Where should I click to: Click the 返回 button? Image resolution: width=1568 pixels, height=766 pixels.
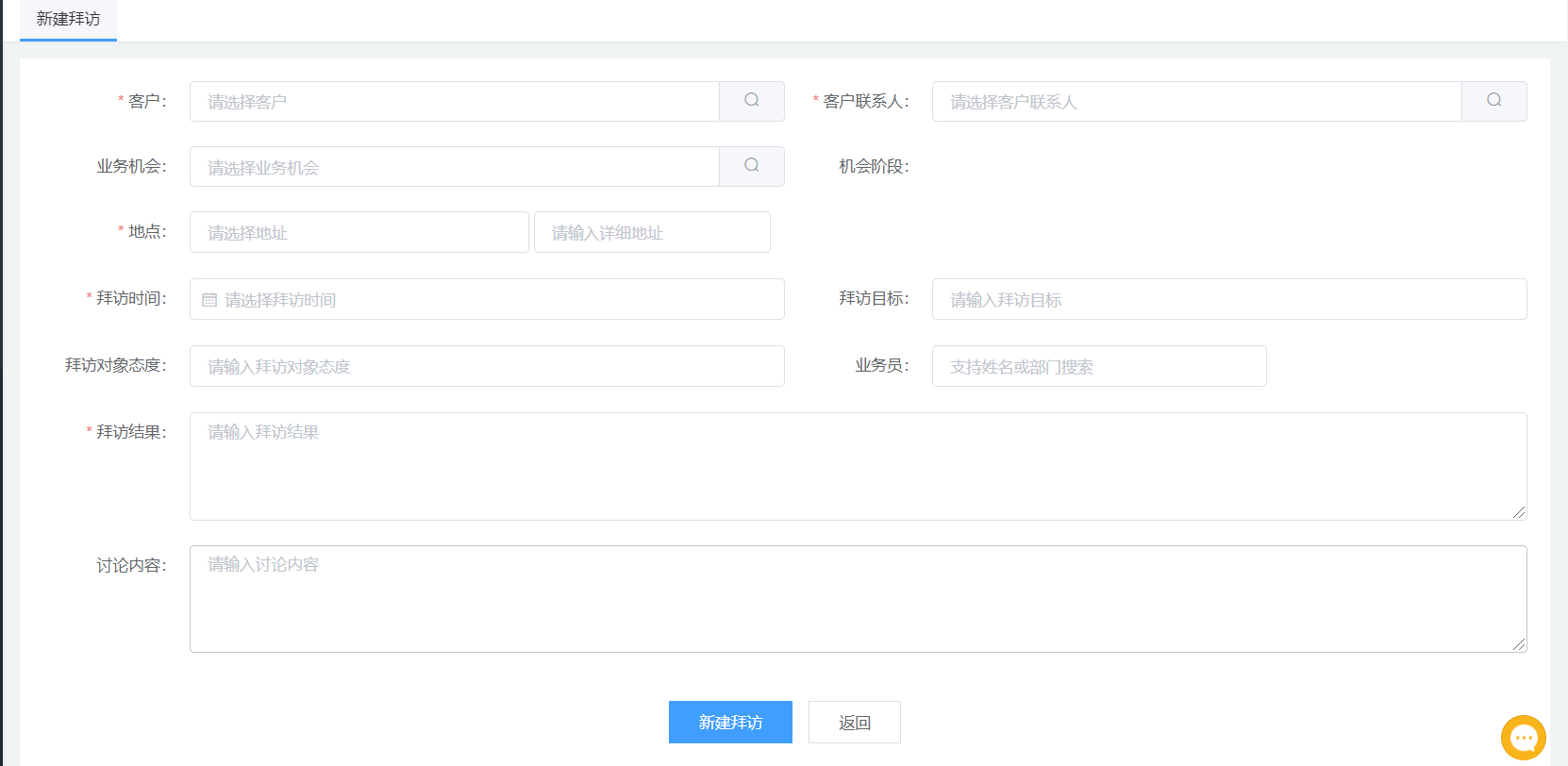[x=854, y=723]
